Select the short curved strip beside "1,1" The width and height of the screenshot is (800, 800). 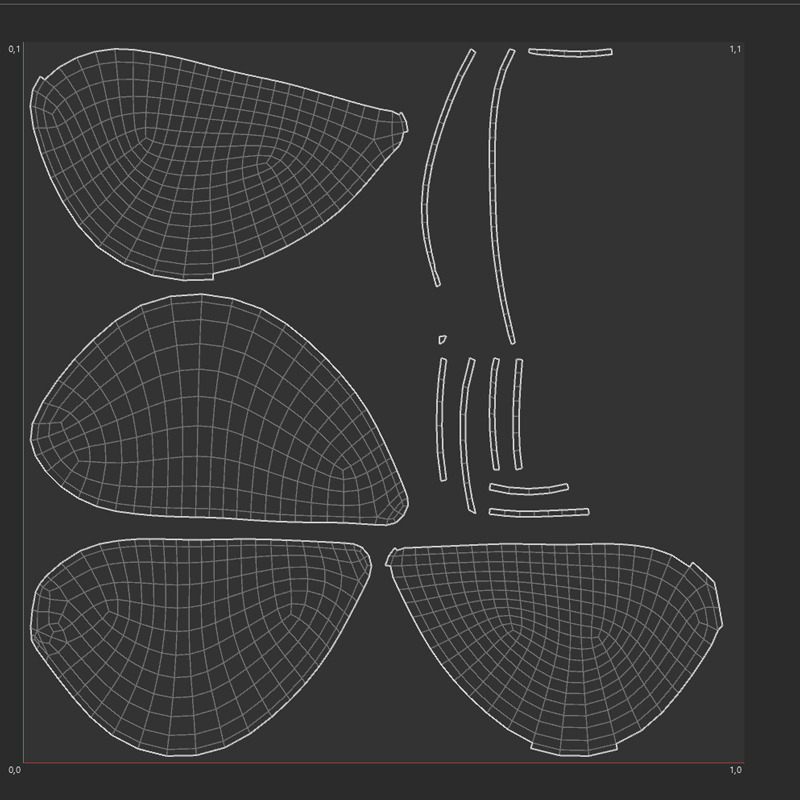570,53
